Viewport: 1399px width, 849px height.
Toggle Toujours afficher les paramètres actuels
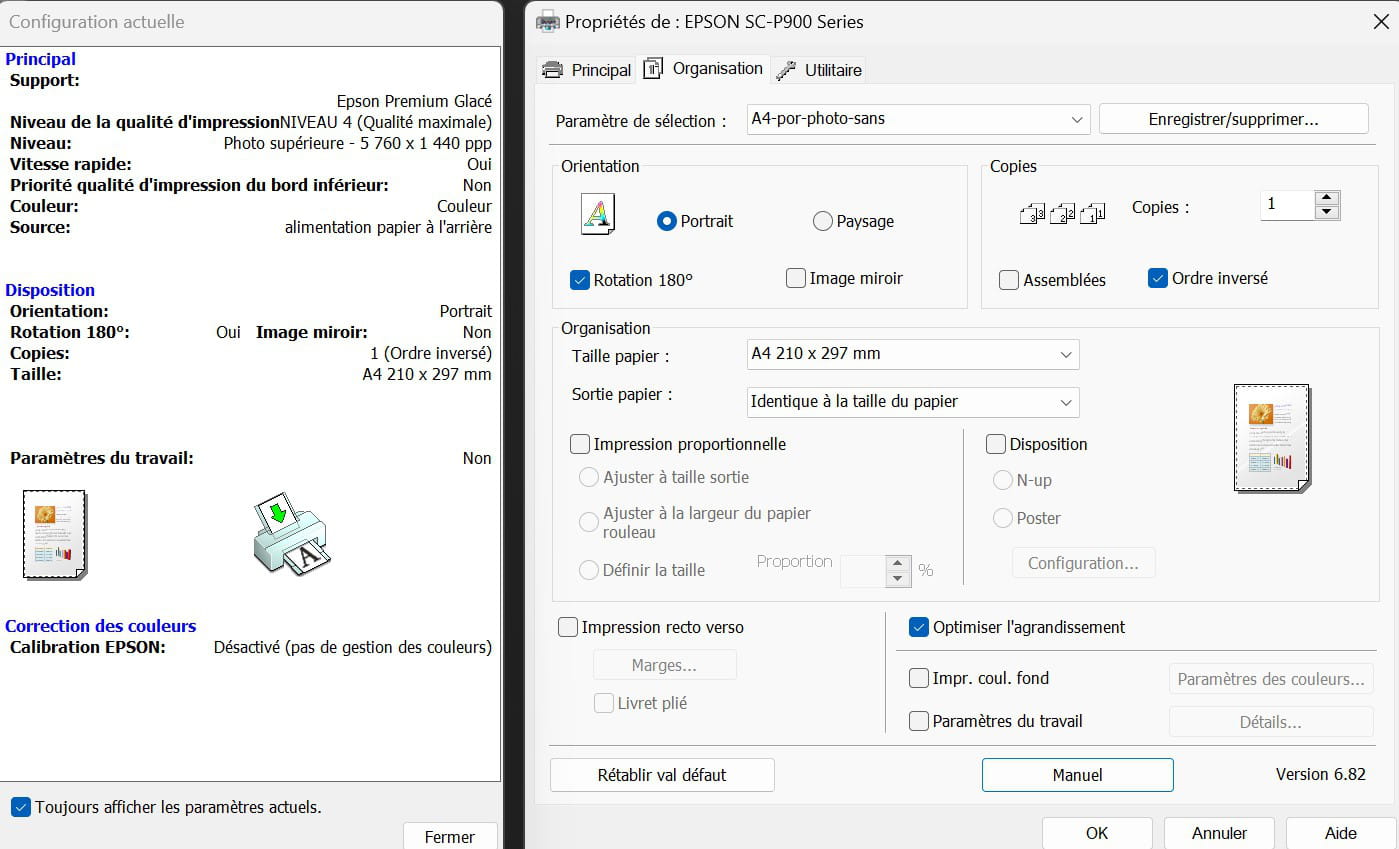point(20,807)
